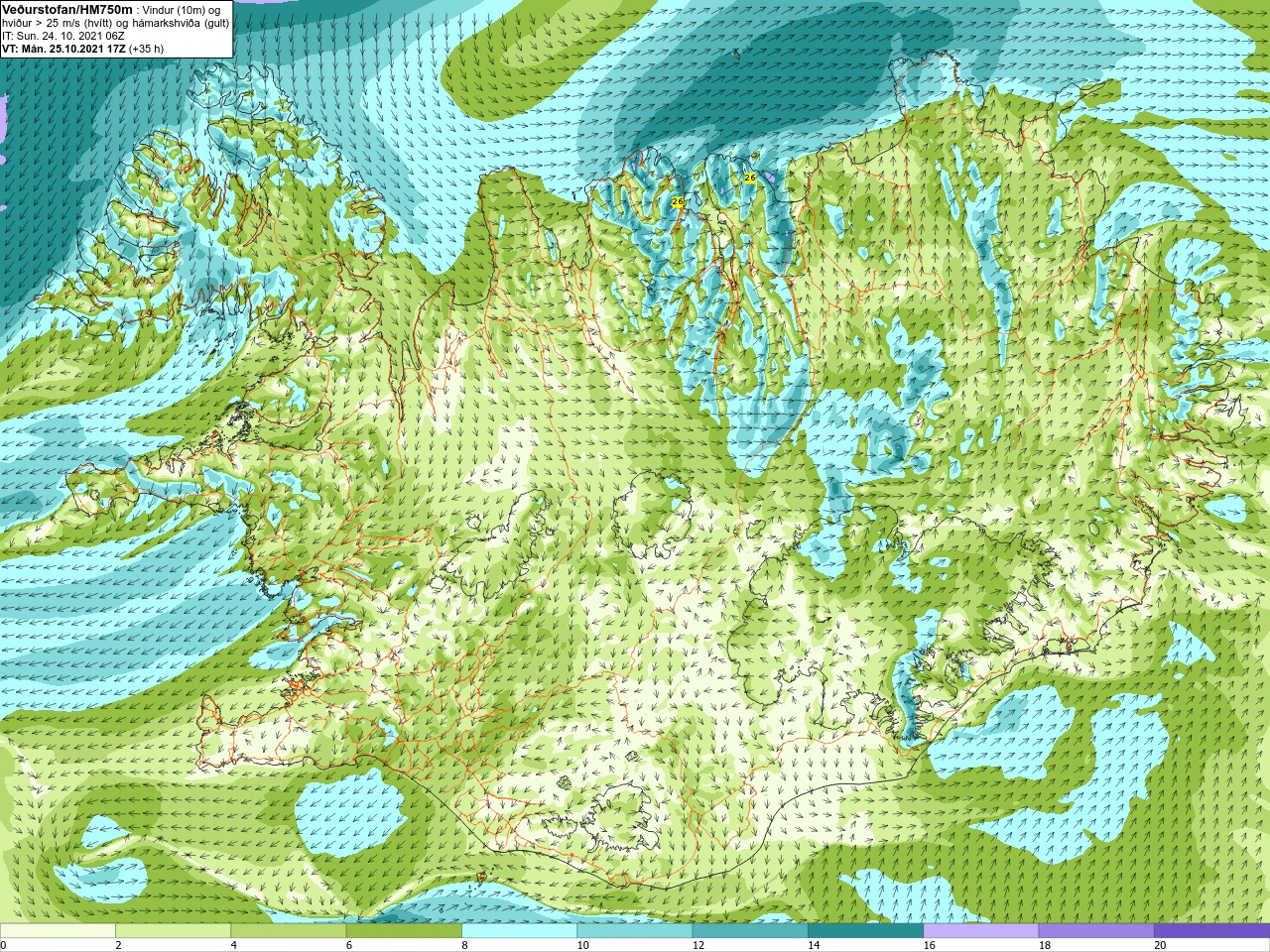The image size is (1270, 952).
Task: Click the legend scale label 10
Action: tap(582, 945)
